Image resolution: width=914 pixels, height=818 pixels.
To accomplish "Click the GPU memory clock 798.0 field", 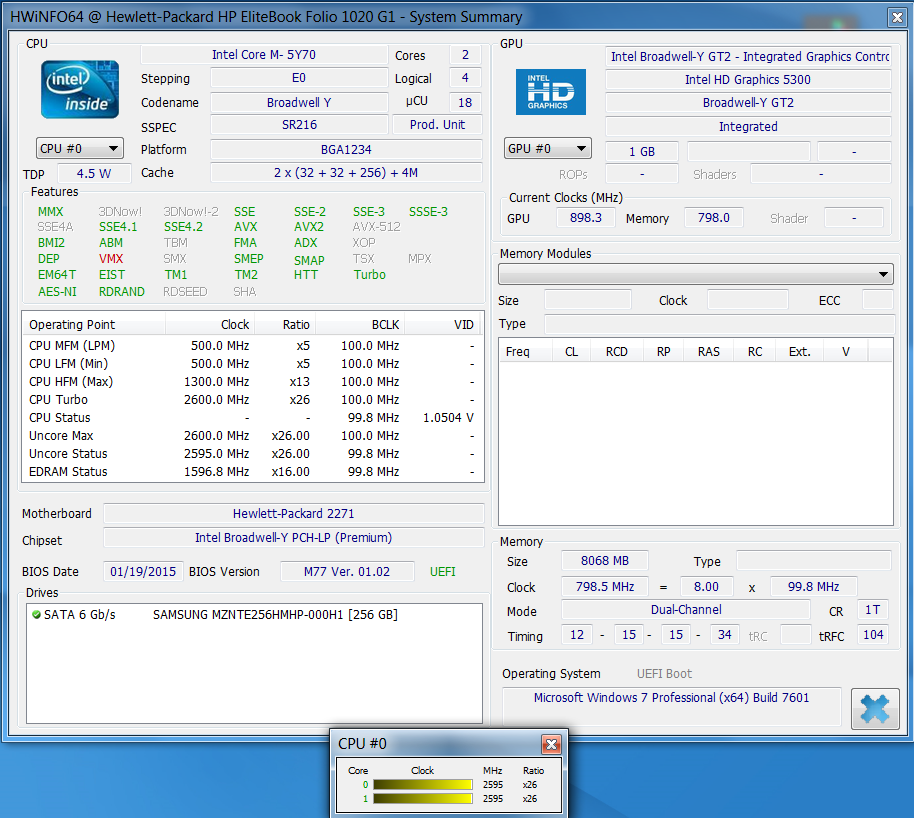I will coord(713,217).
